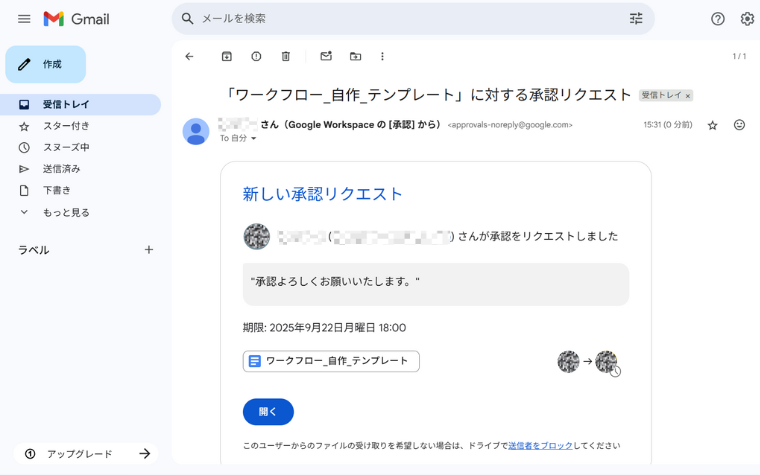The width and height of the screenshot is (760, 475).
Task: Open more actions three-dot menu
Action: point(382,56)
